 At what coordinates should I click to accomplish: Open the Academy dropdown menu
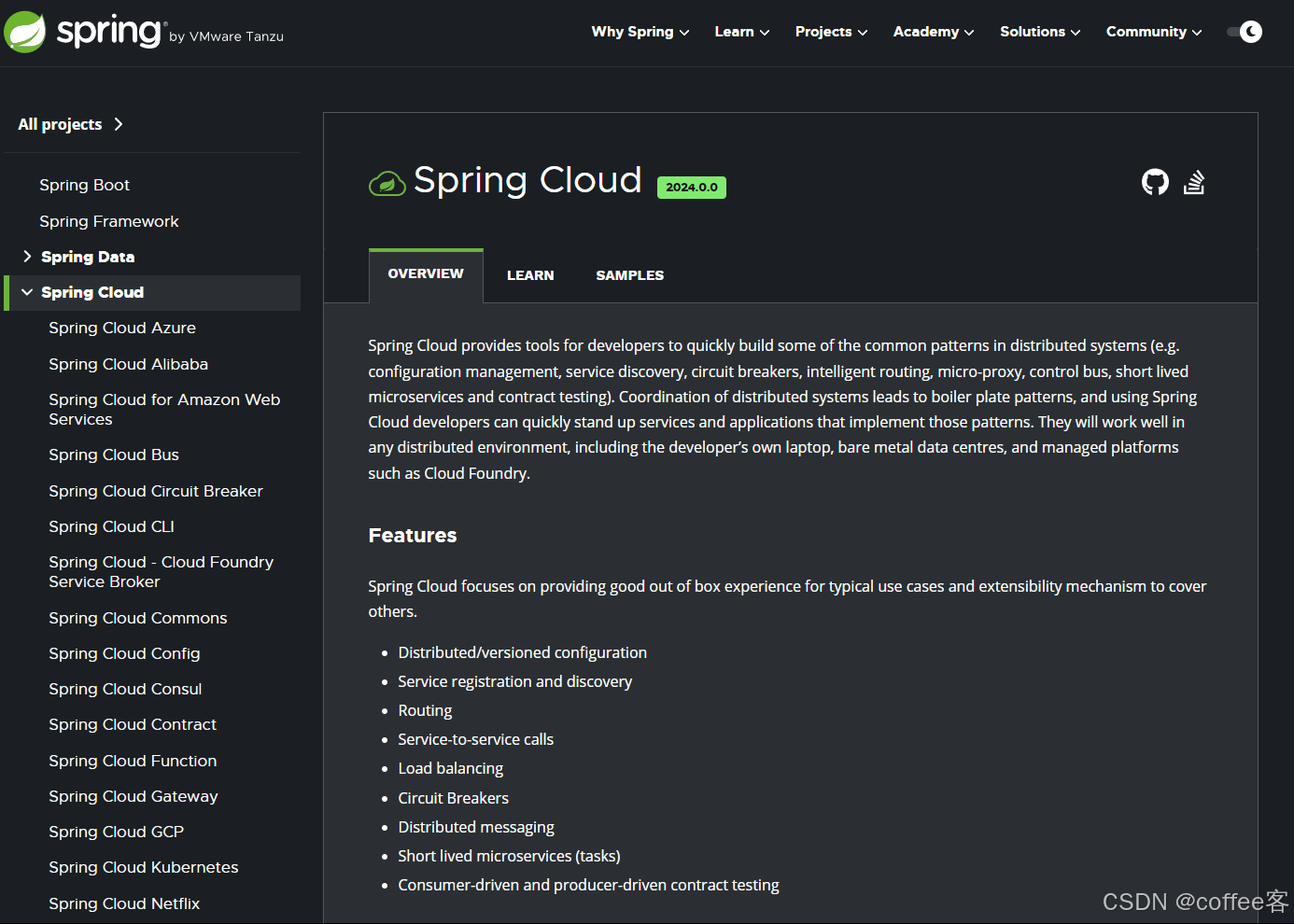[934, 32]
